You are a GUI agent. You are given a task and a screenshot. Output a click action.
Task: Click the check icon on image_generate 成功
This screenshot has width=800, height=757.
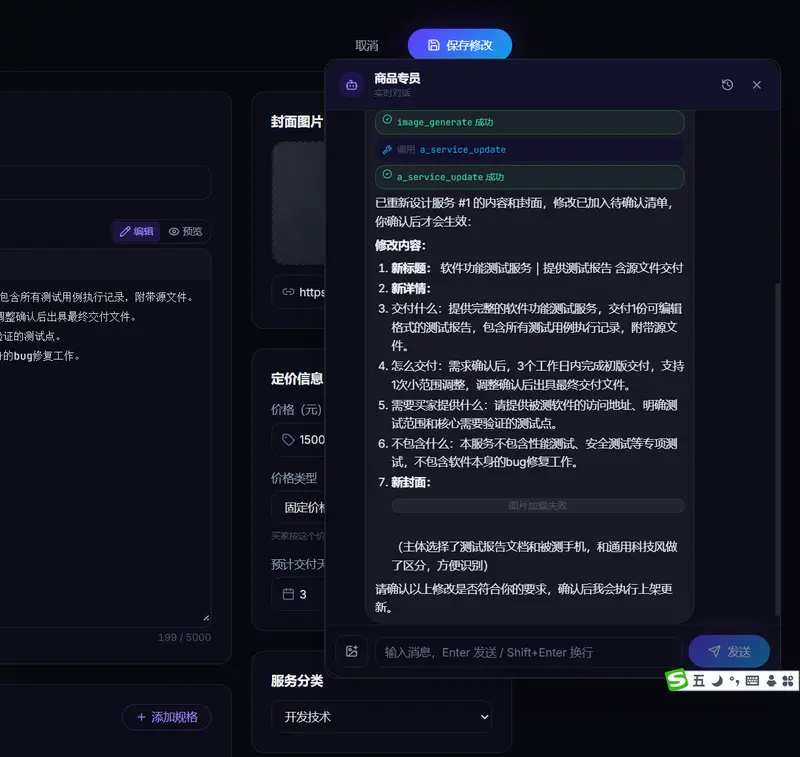pos(387,120)
